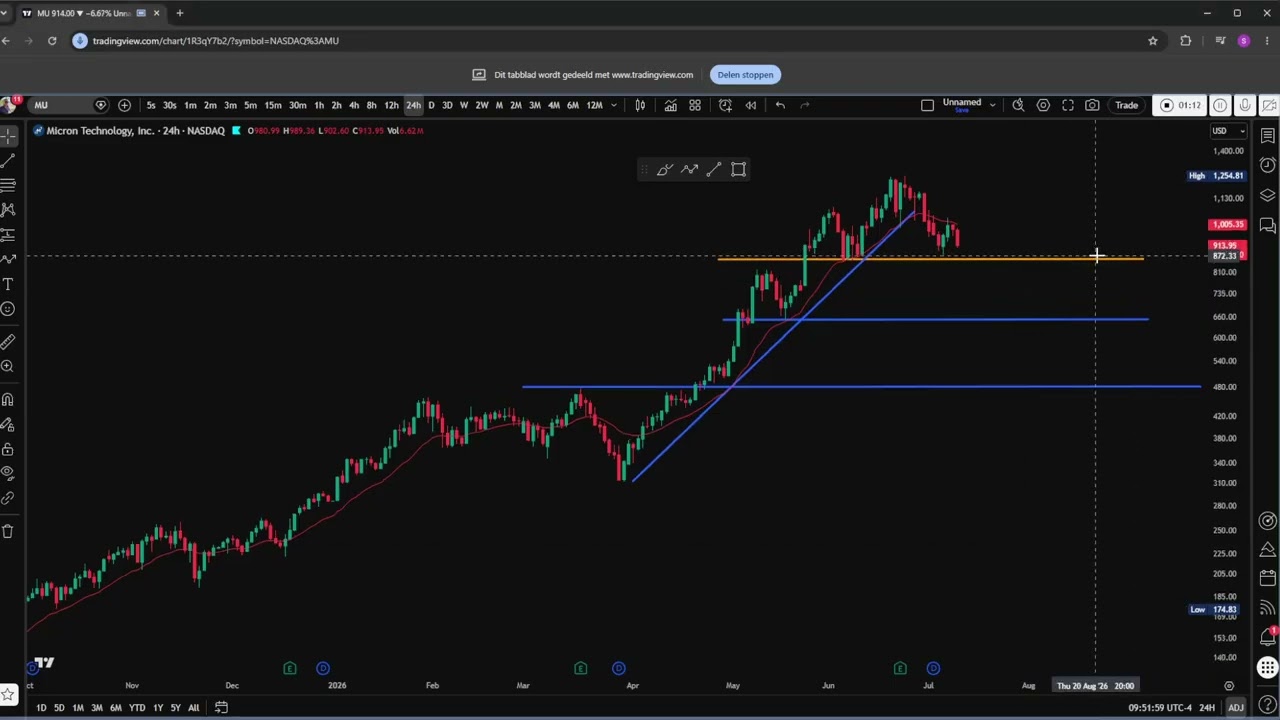
Task: Undo the last chart action
Action: 780,105
